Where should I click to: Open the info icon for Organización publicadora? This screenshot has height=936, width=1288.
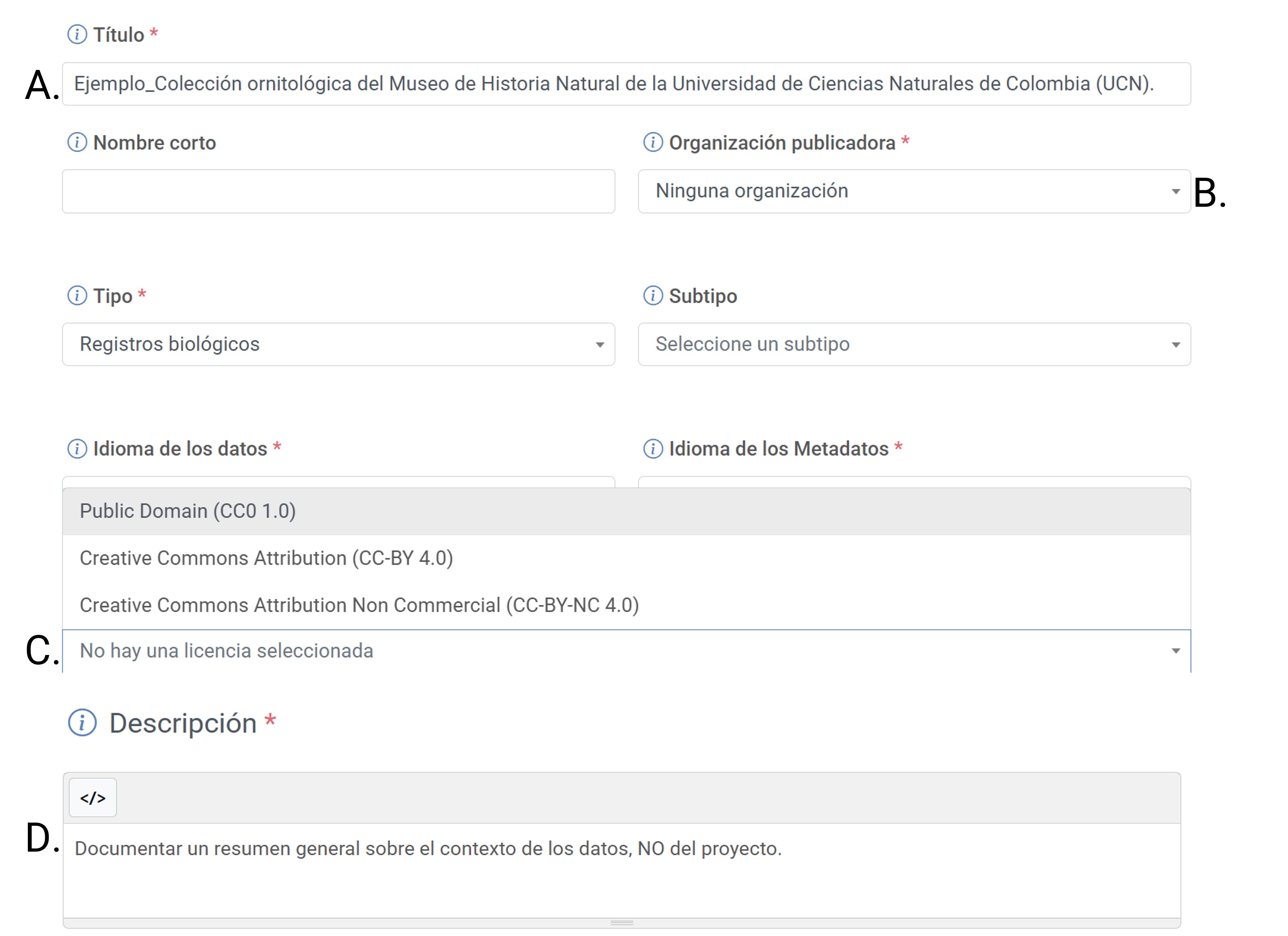[653, 143]
